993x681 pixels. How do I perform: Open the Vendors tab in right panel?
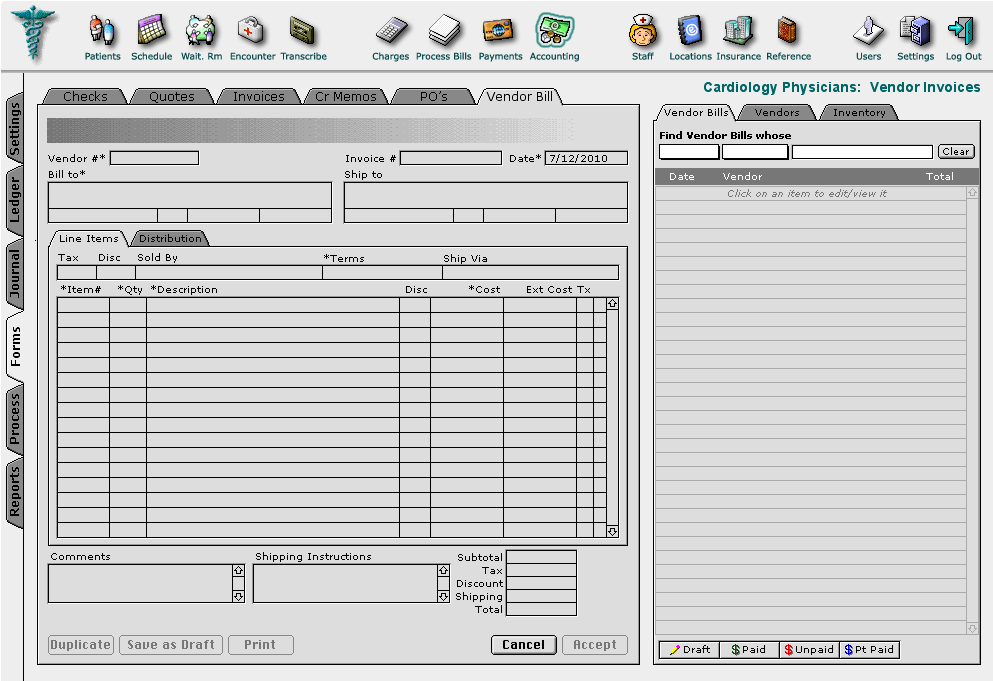776,112
